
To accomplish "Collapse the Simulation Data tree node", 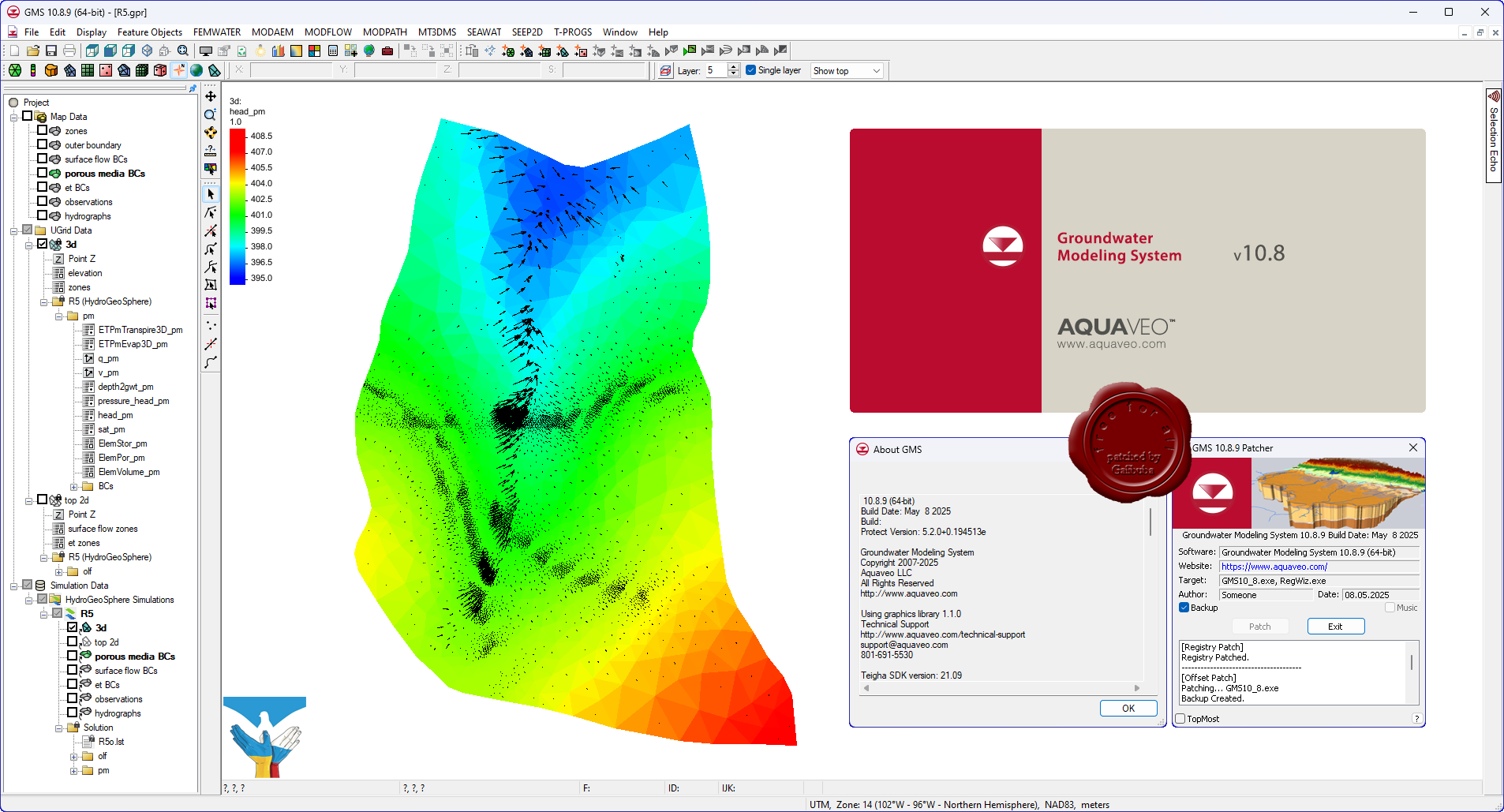I will coord(14,586).
